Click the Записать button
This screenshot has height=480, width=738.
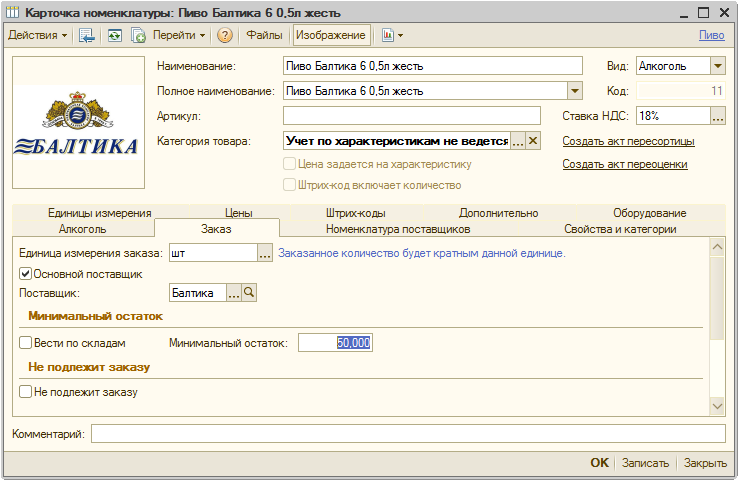click(x=645, y=463)
